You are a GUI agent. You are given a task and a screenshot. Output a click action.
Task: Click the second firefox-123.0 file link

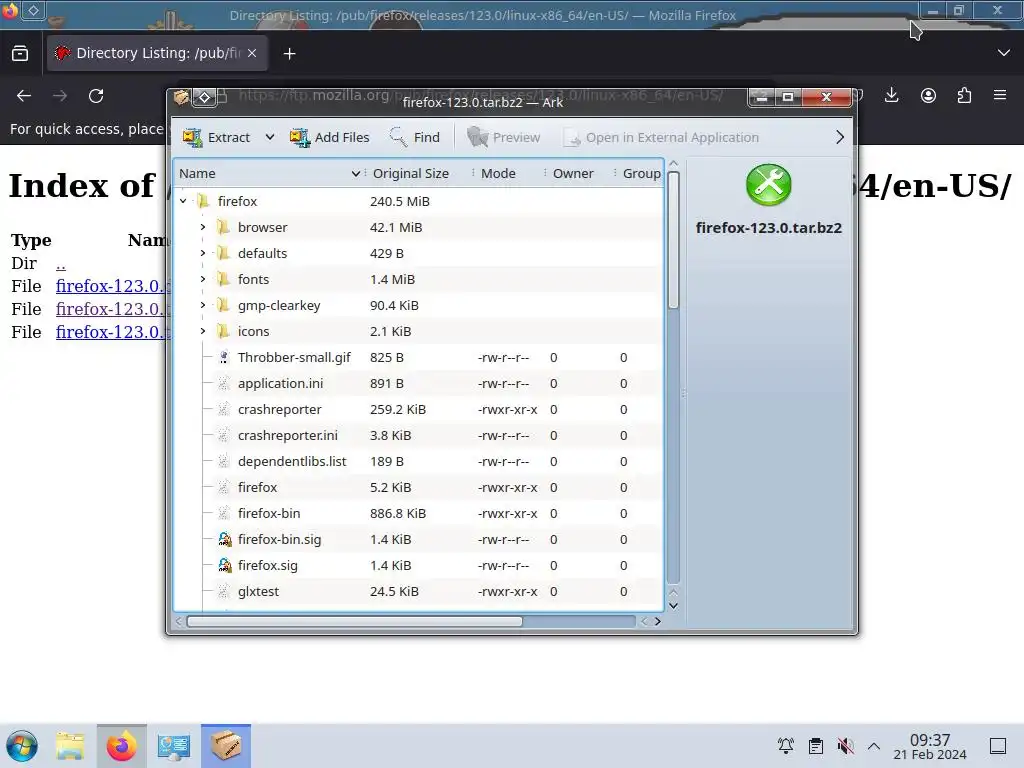click(113, 309)
